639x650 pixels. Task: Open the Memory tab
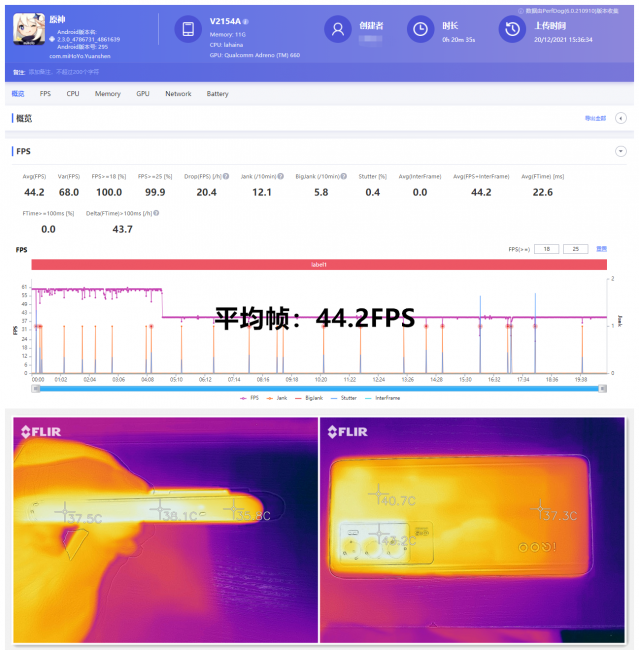(107, 94)
